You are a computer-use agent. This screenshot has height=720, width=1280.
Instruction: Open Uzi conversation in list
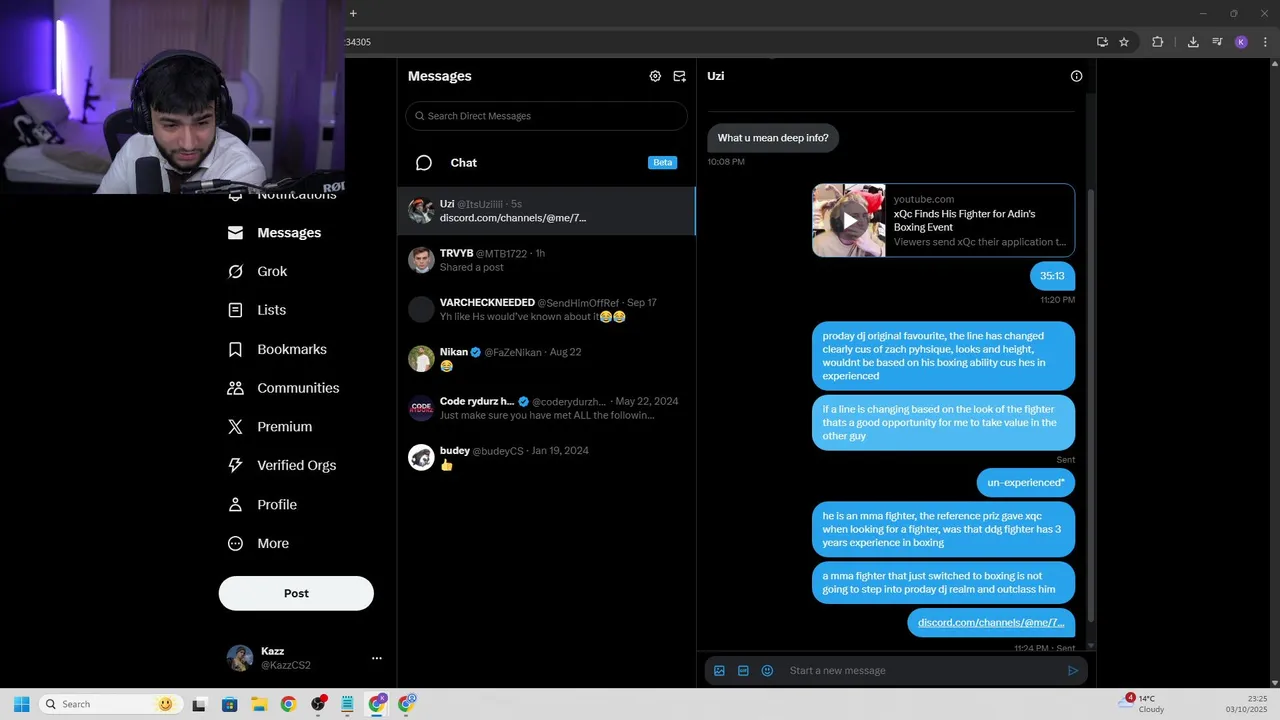(x=546, y=211)
